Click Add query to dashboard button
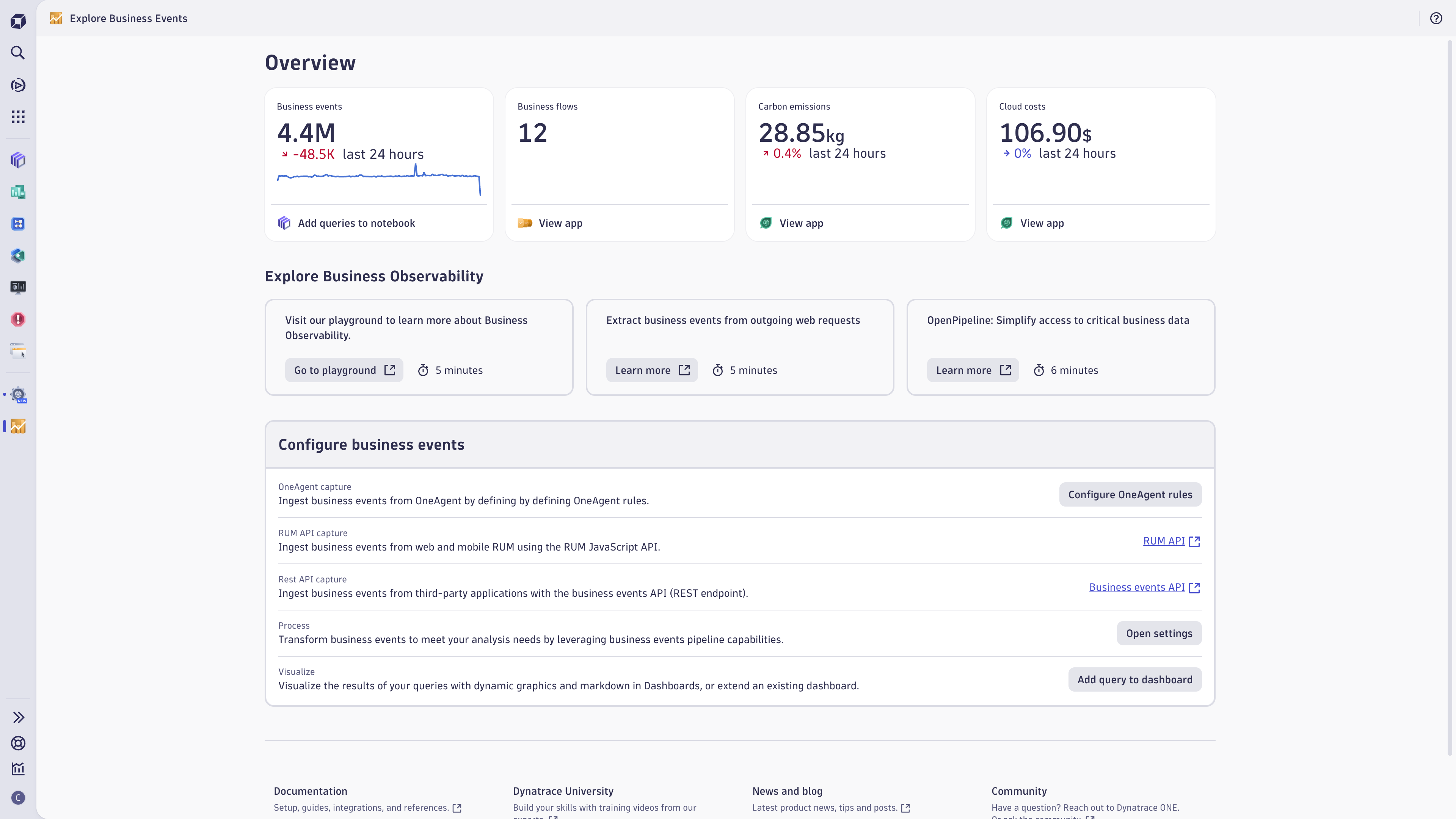The width and height of the screenshot is (1456, 819). click(x=1134, y=679)
